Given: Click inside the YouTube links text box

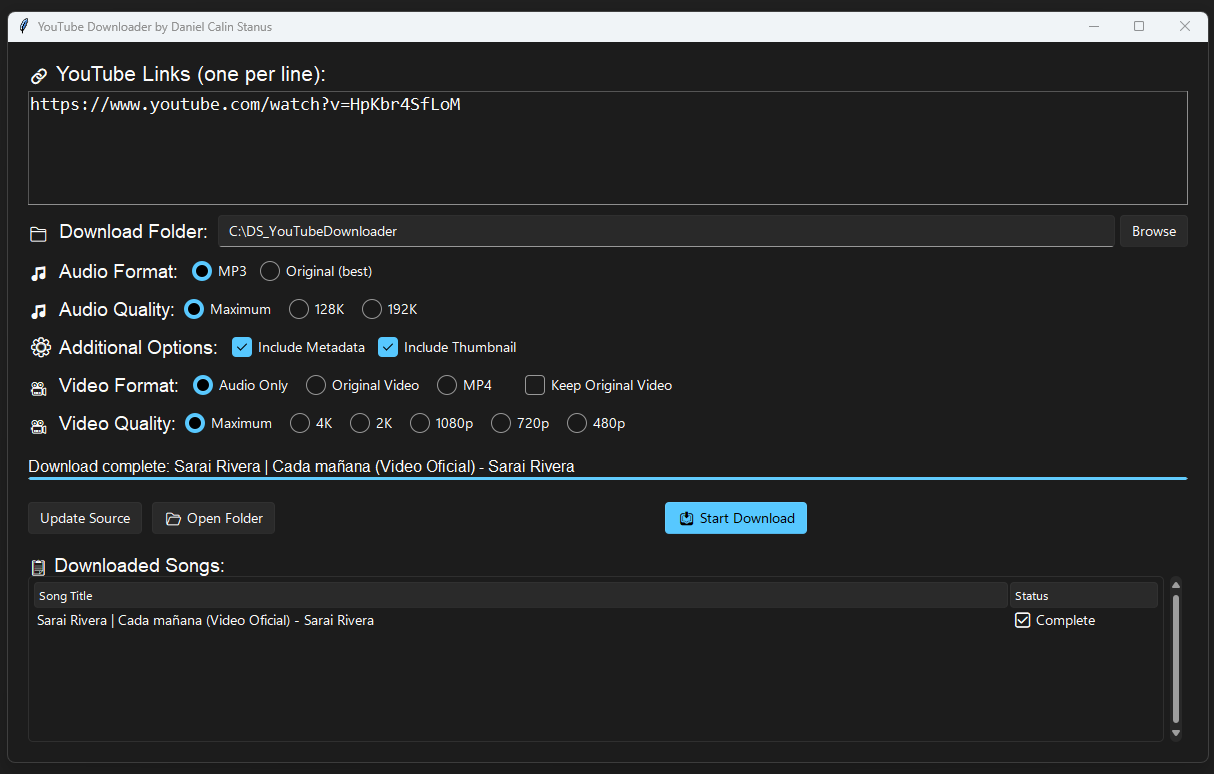Looking at the screenshot, I should coord(608,148).
